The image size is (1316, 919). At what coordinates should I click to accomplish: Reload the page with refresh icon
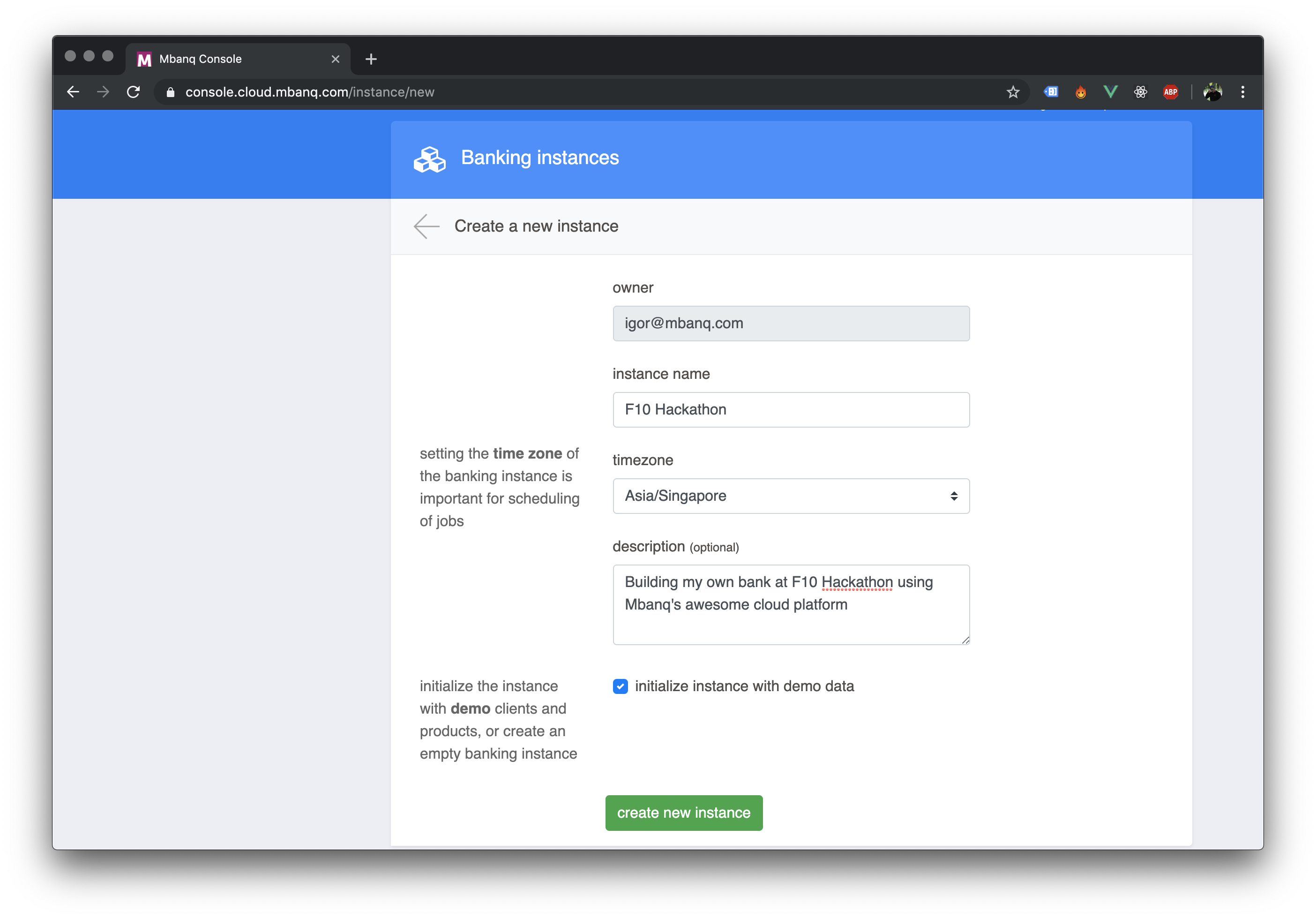click(134, 92)
